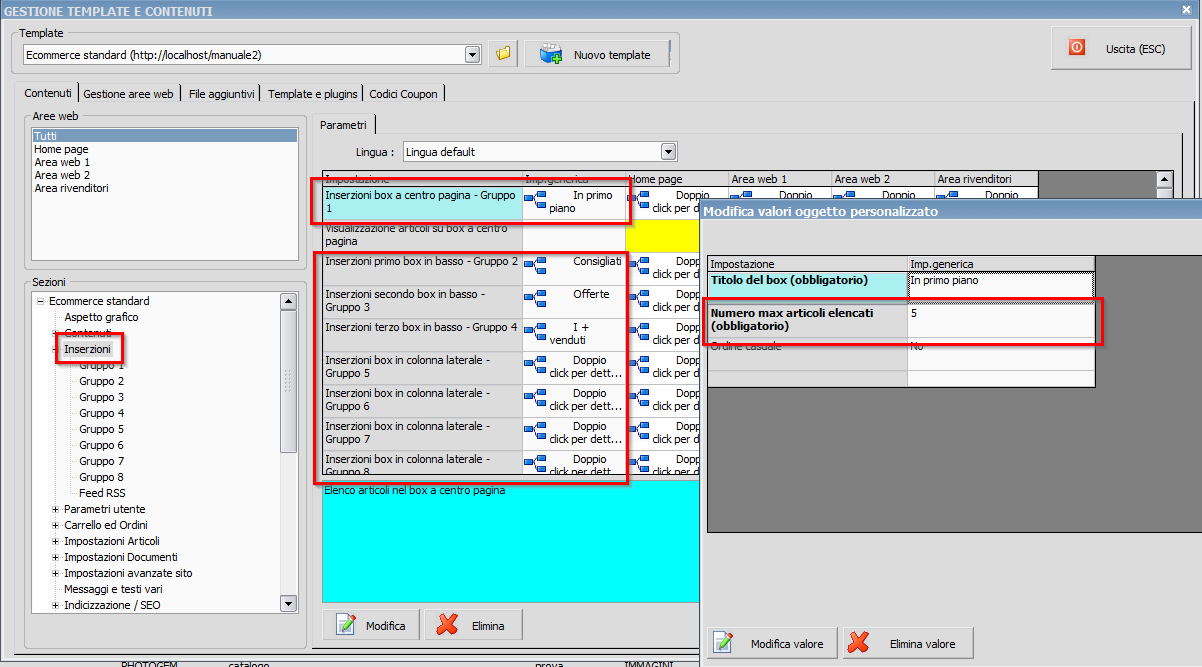Expand the Impostazioni Articoli node
Screen dimensions: 1202x667
(55, 541)
